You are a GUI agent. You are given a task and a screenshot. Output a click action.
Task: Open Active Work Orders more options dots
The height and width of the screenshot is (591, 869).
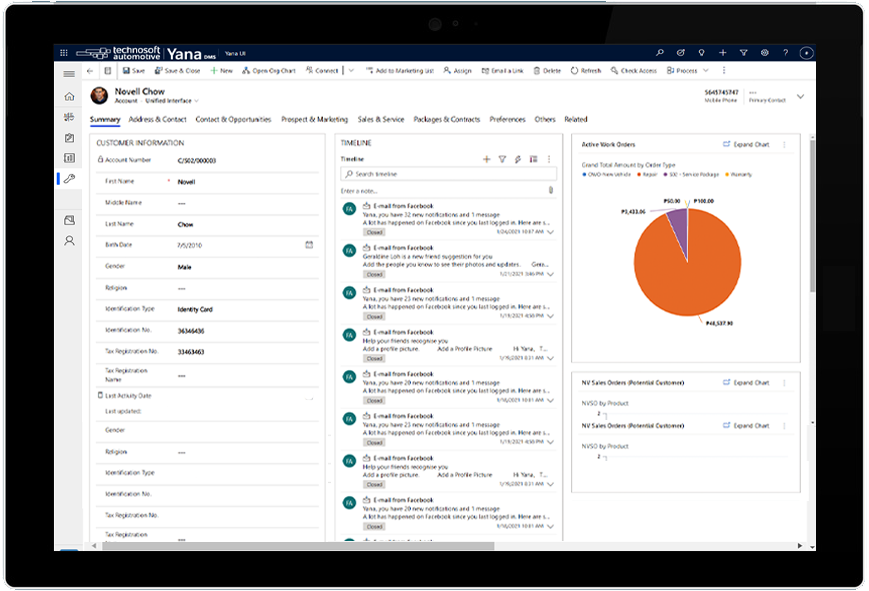coord(784,145)
